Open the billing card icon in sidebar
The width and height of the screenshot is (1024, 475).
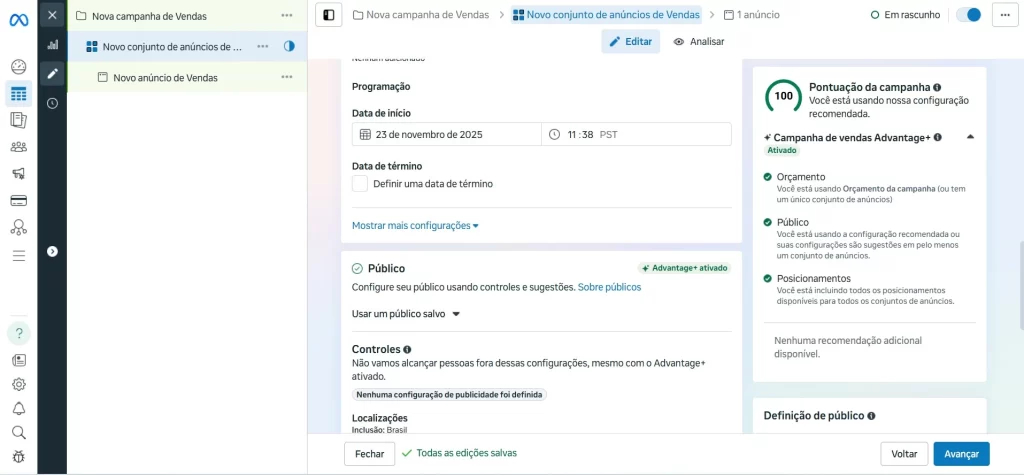[x=18, y=200]
